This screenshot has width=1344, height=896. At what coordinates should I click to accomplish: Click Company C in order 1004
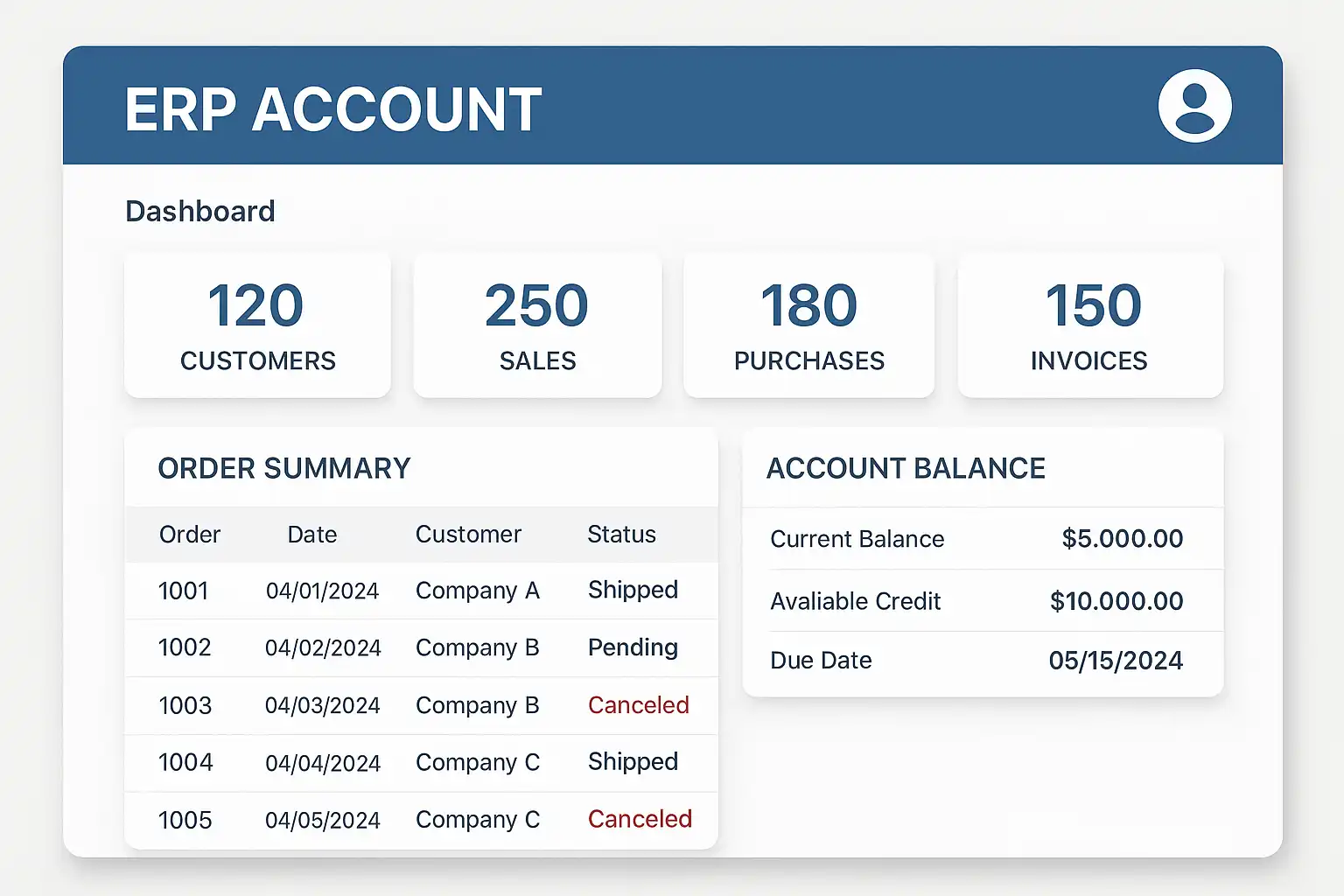point(478,762)
